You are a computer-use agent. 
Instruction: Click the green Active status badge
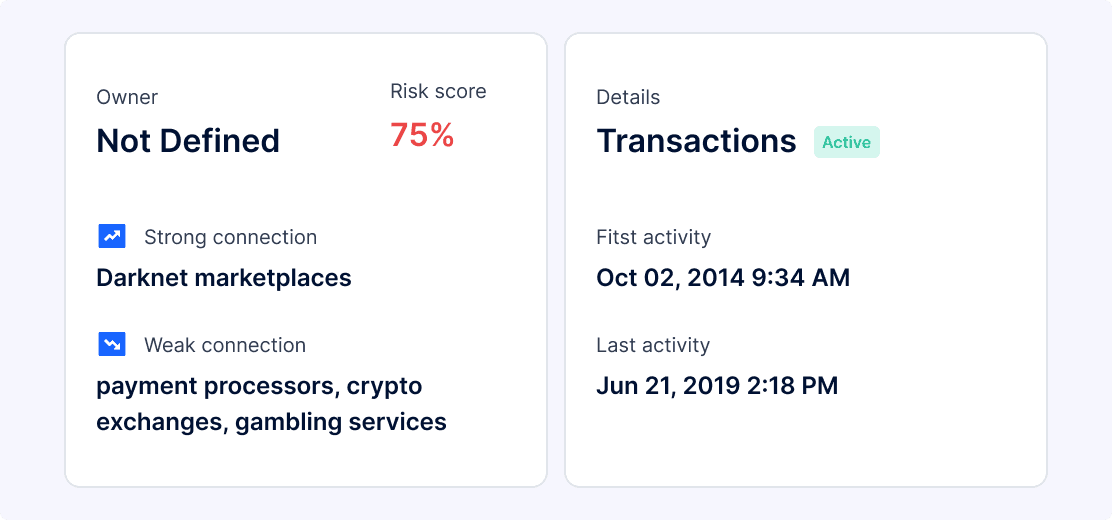tap(846, 142)
